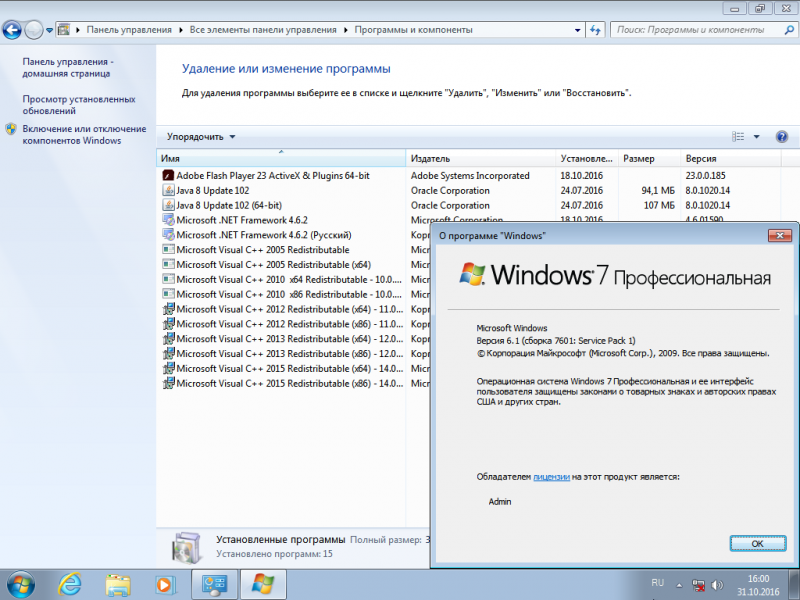This screenshot has width=800, height=600.
Task: Click size cell '94,1 МБ'
Action: [658, 190]
